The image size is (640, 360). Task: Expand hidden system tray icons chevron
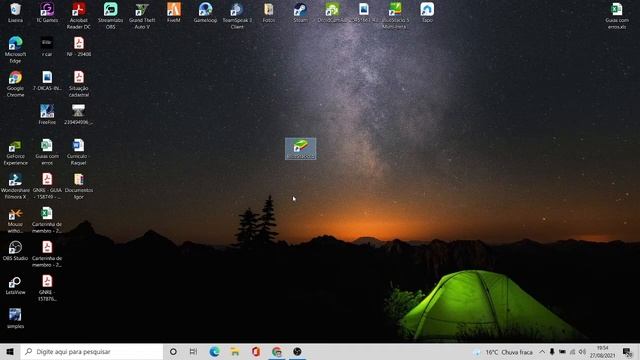[x=542, y=352]
